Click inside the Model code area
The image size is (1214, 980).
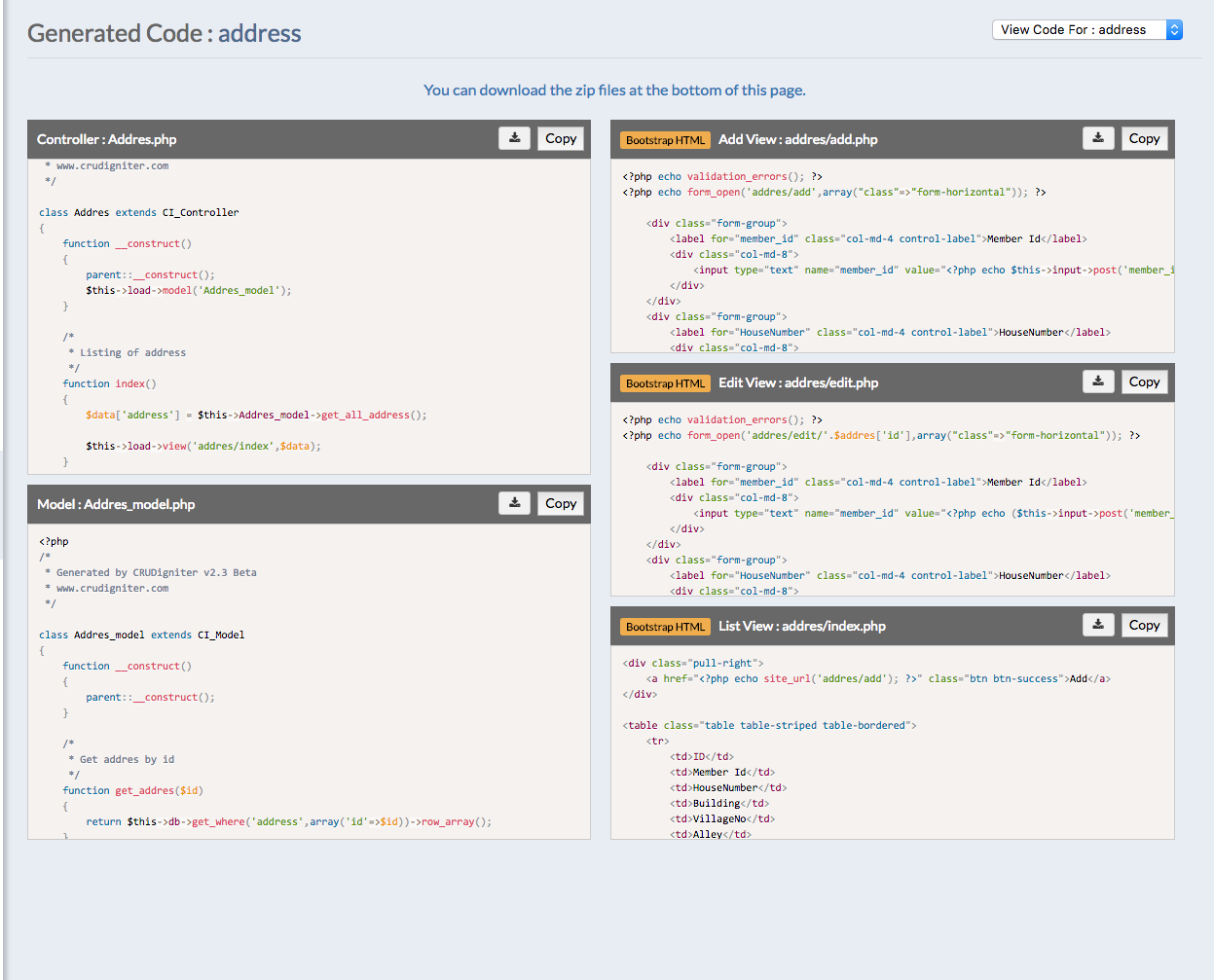[309, 681]
